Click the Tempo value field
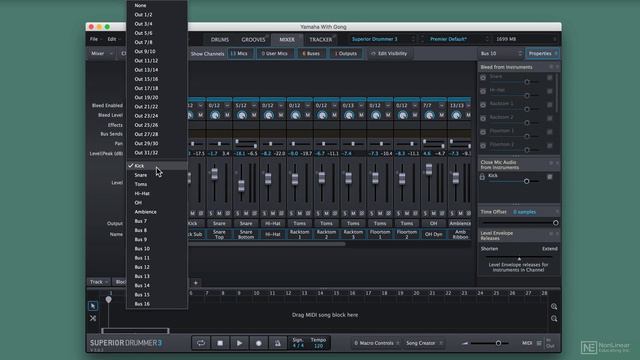Screen dimensions: 640x360 coord(318,346)
